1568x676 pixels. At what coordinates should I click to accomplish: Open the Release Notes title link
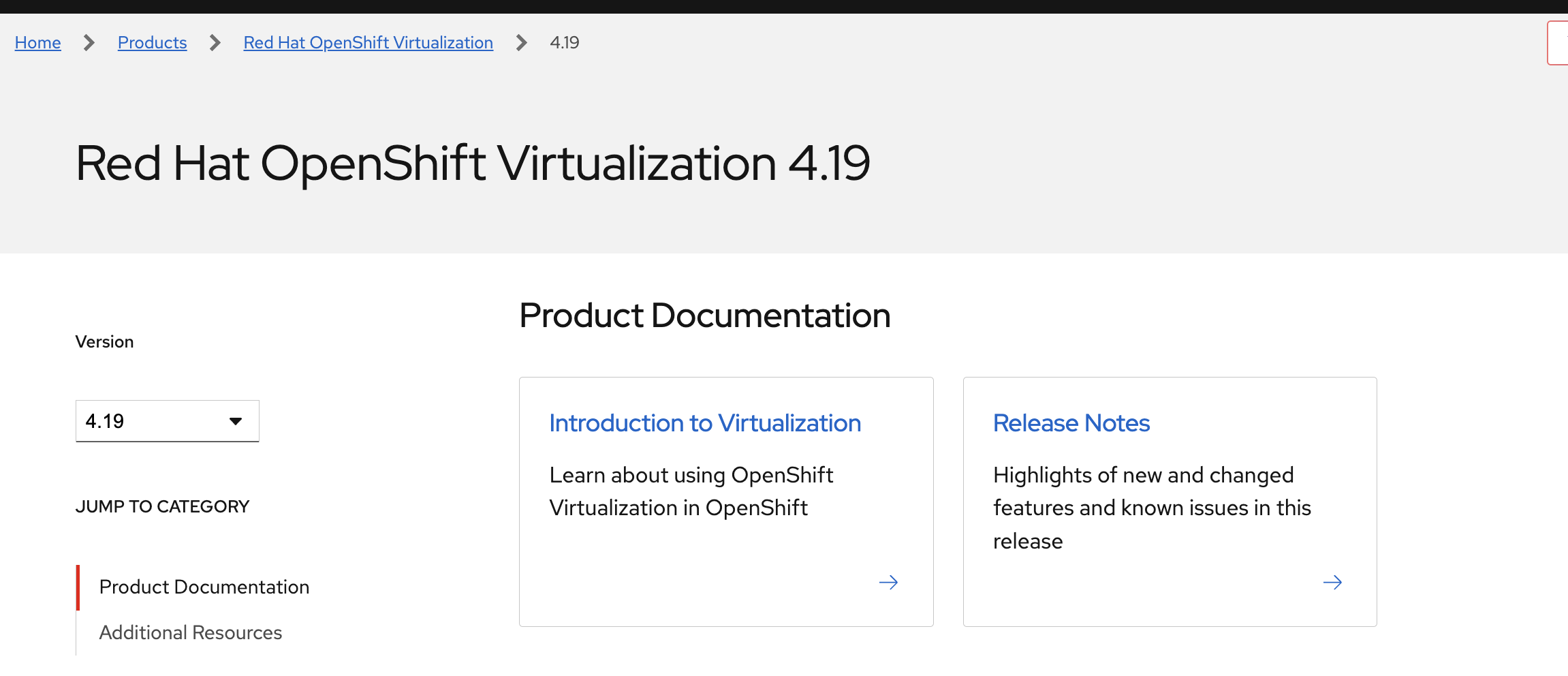(1071, 423)
